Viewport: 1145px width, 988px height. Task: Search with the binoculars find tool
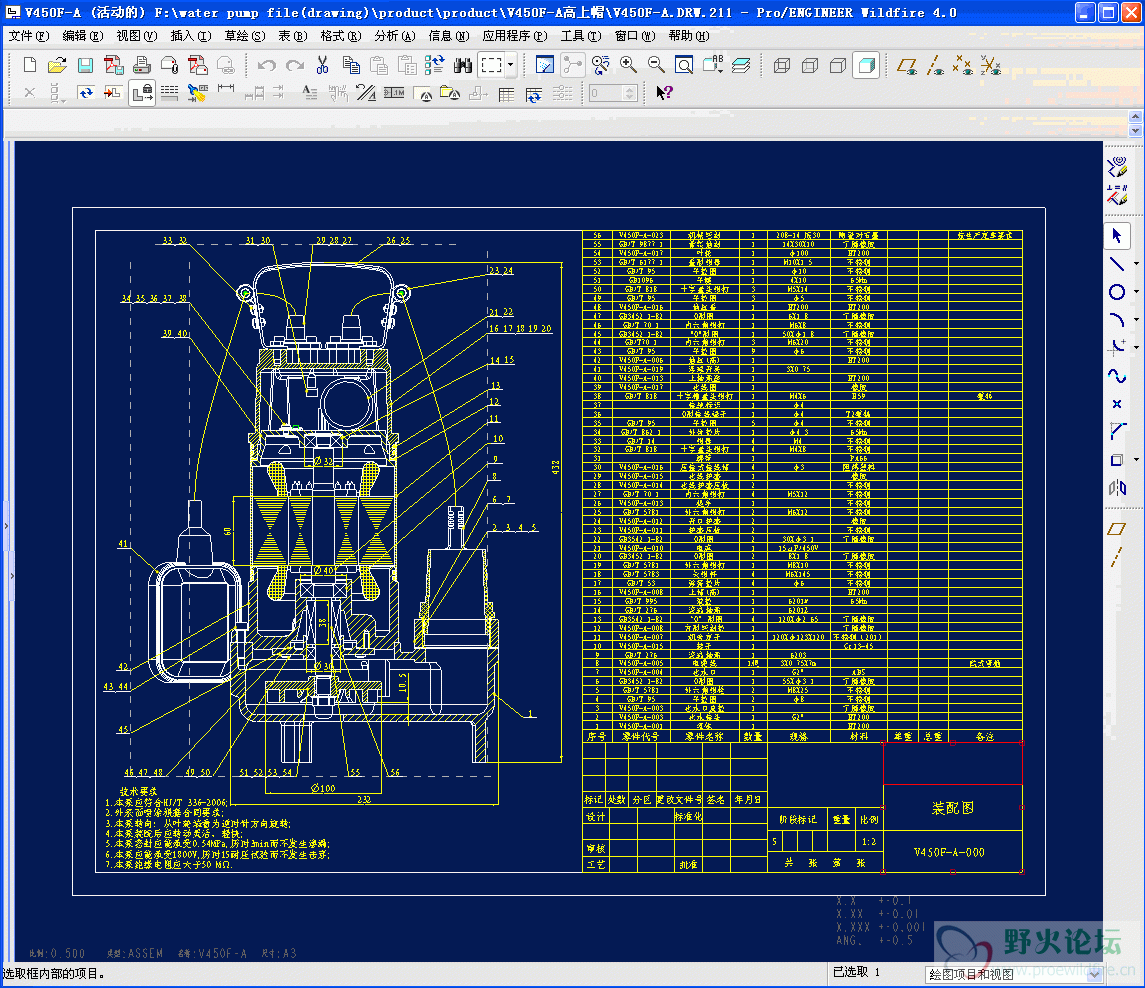tap(463, 66)
